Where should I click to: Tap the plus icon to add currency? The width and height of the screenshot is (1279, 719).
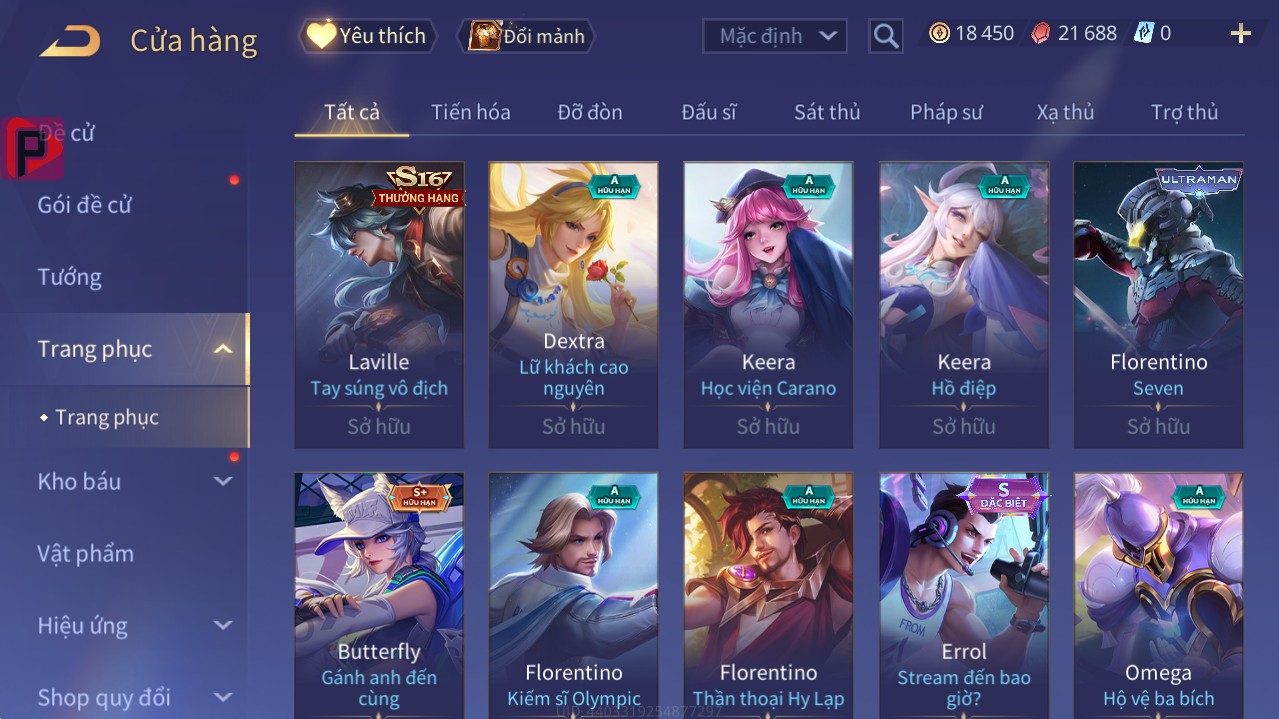pyautogui.click(x=1241, y=34)
